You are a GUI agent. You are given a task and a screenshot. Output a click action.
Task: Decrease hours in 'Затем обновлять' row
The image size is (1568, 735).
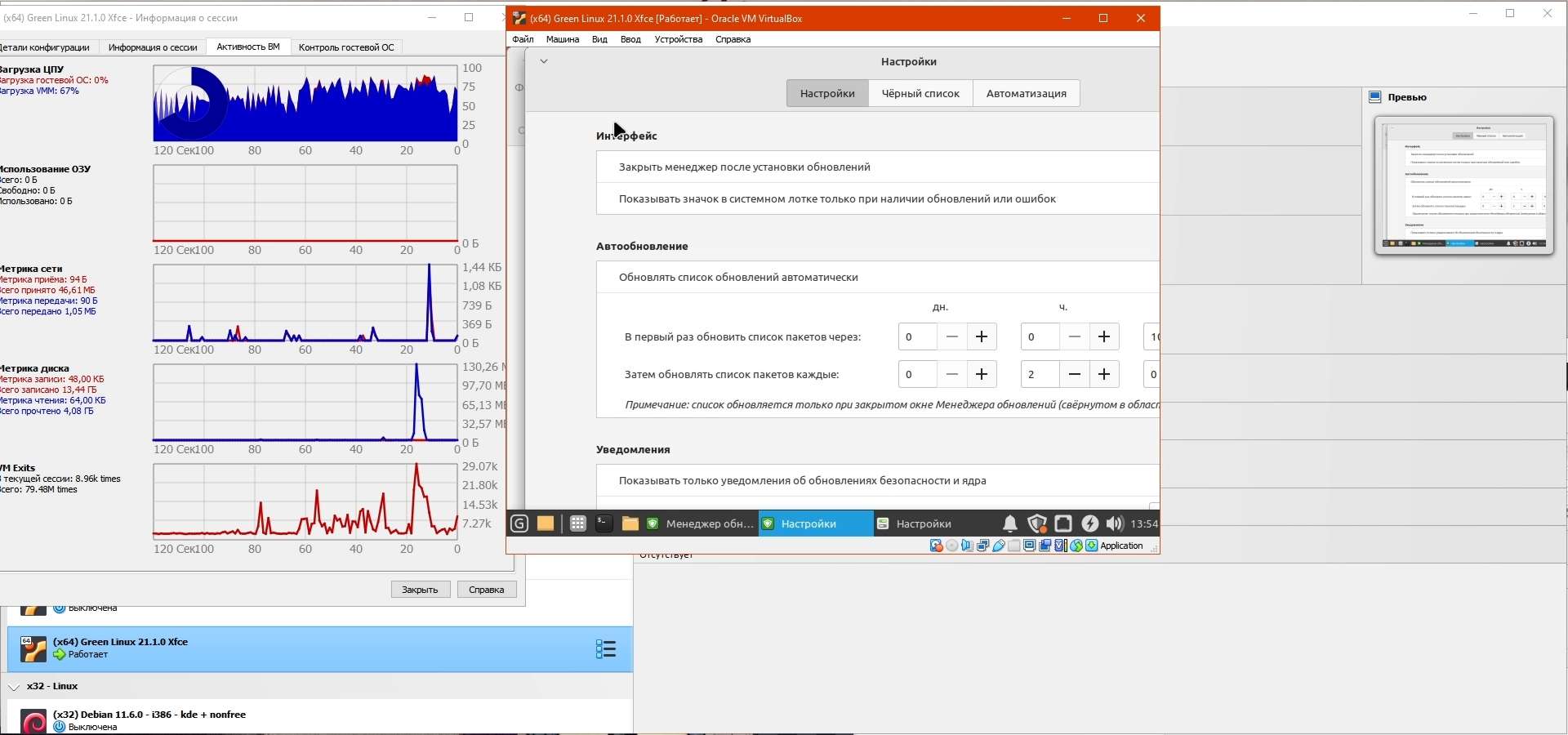[1075, 375]
